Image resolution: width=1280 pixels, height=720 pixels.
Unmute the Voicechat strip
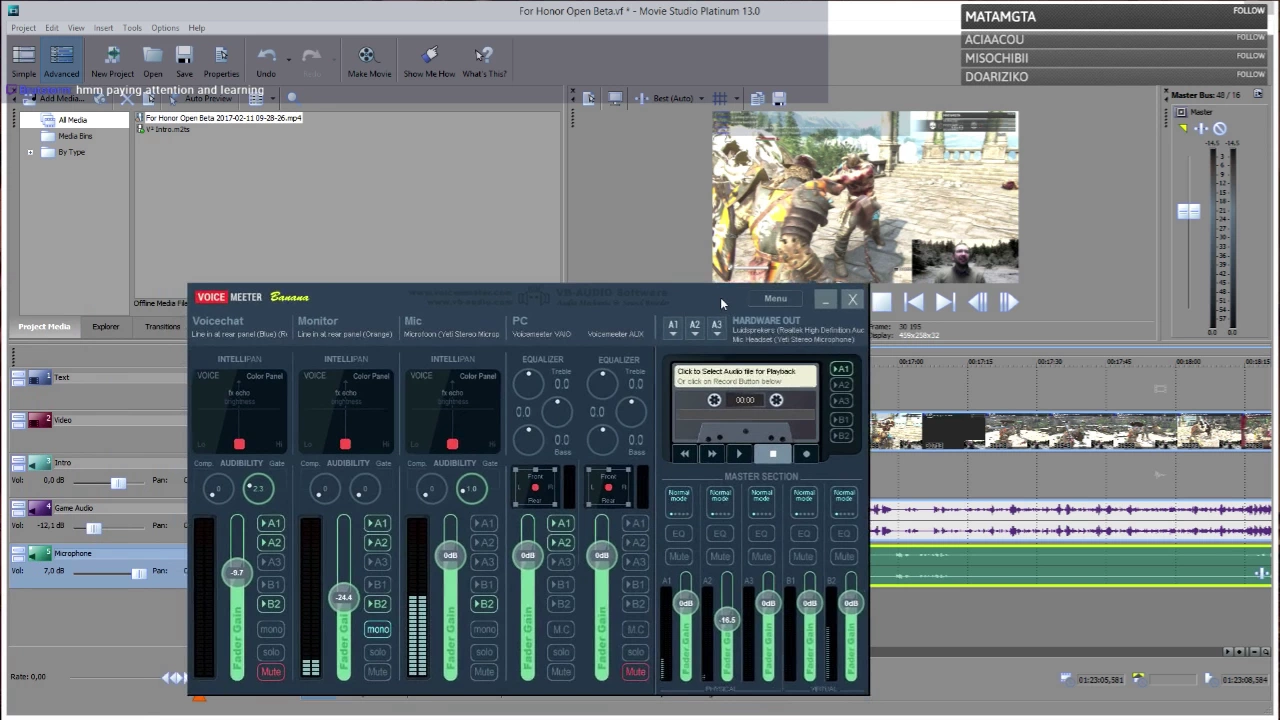point(270,672)
